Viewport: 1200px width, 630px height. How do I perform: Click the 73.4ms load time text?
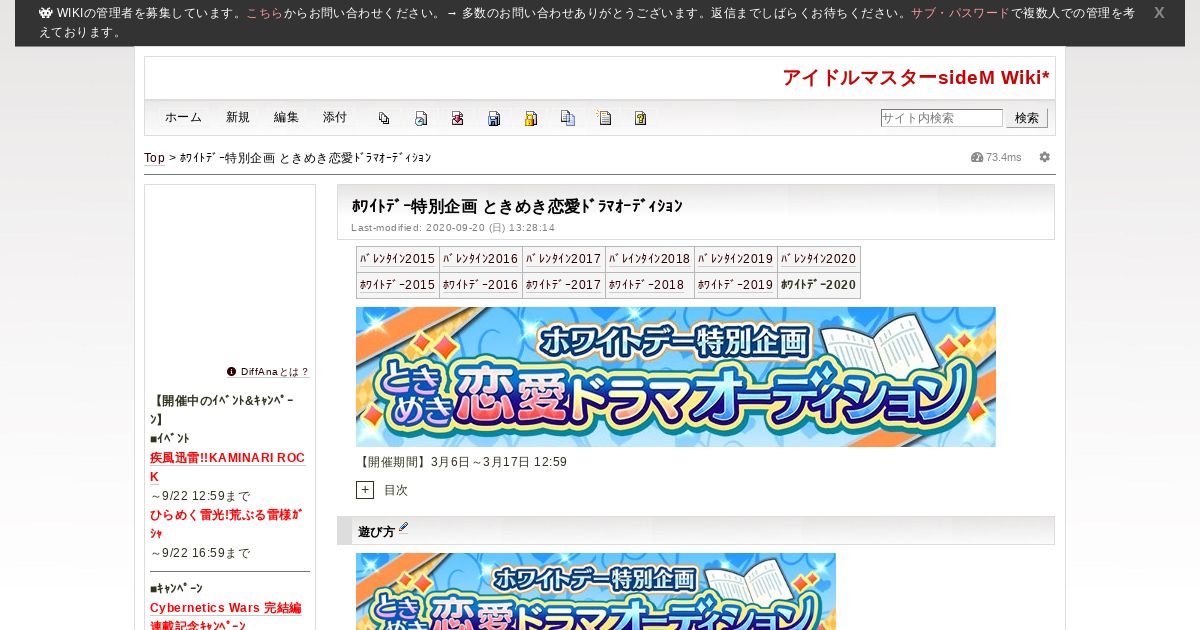1004,157
